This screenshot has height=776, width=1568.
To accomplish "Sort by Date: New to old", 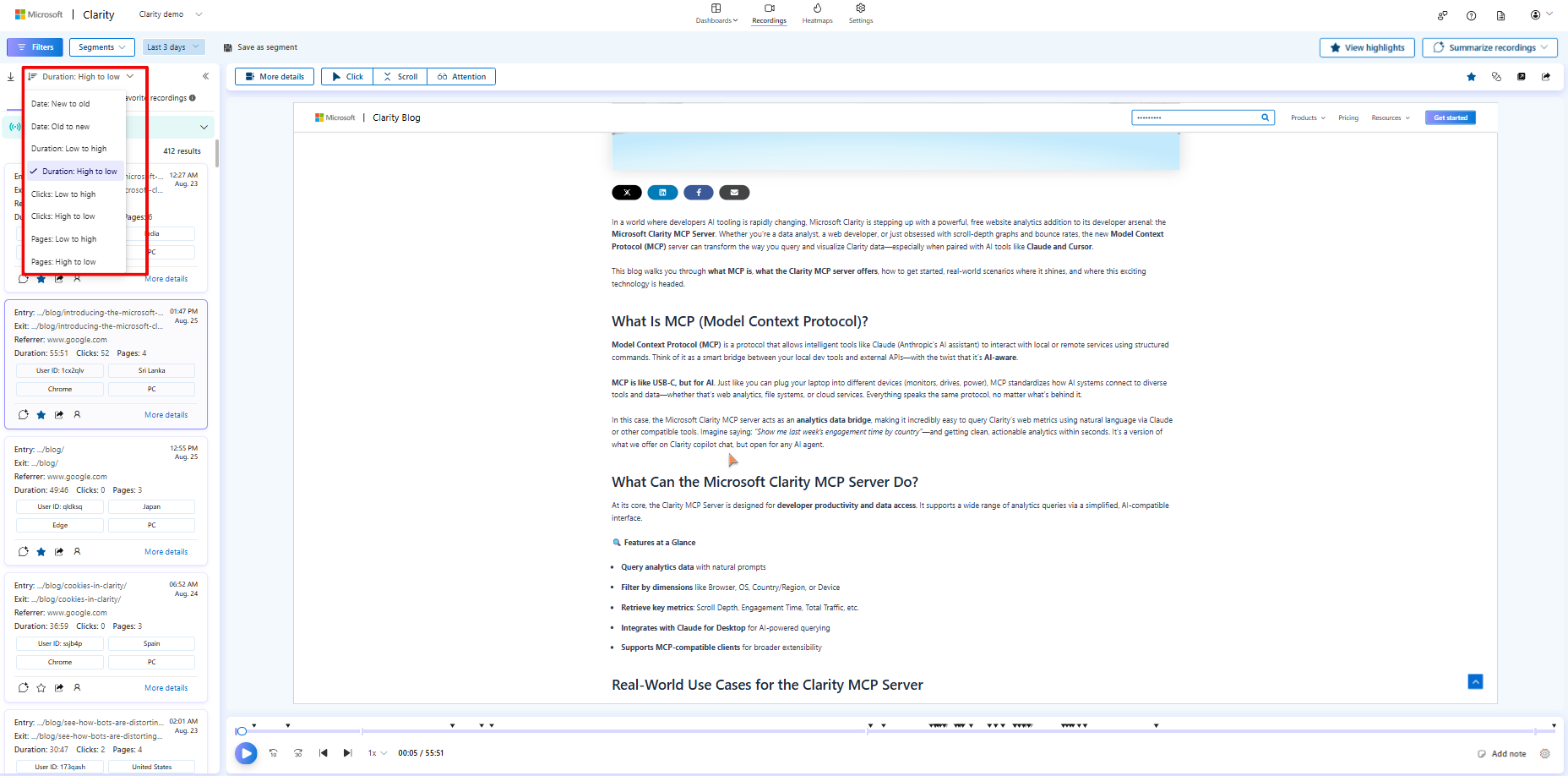I will [x=76, y=104].
